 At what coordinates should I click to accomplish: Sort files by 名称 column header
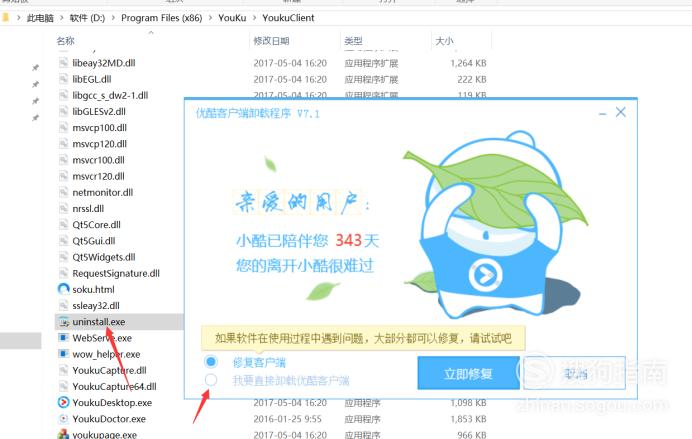65,41
